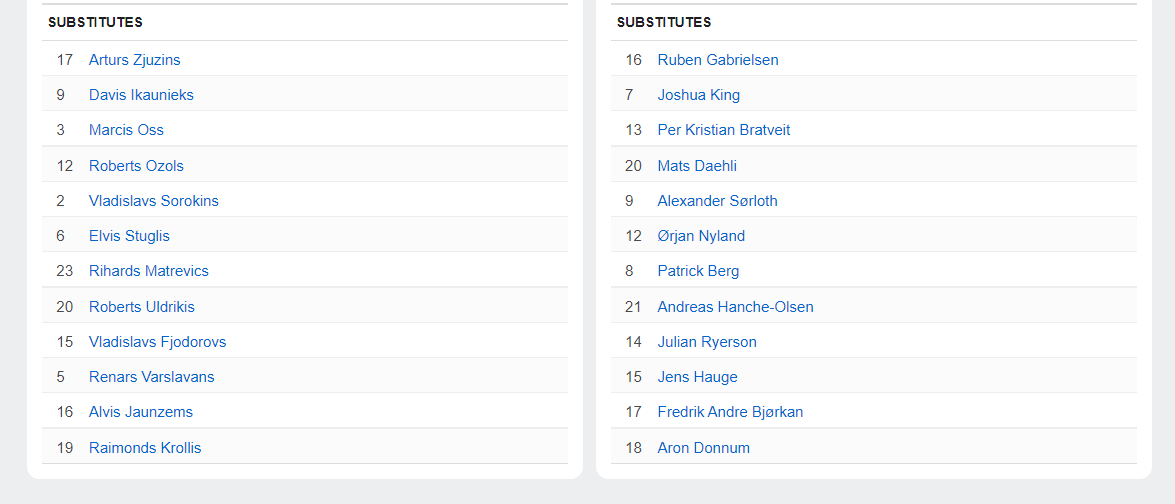Open Rihards Matrevics link
Image resolution: width=1175 pixels, height=504 pixels.
coord(148,271)
